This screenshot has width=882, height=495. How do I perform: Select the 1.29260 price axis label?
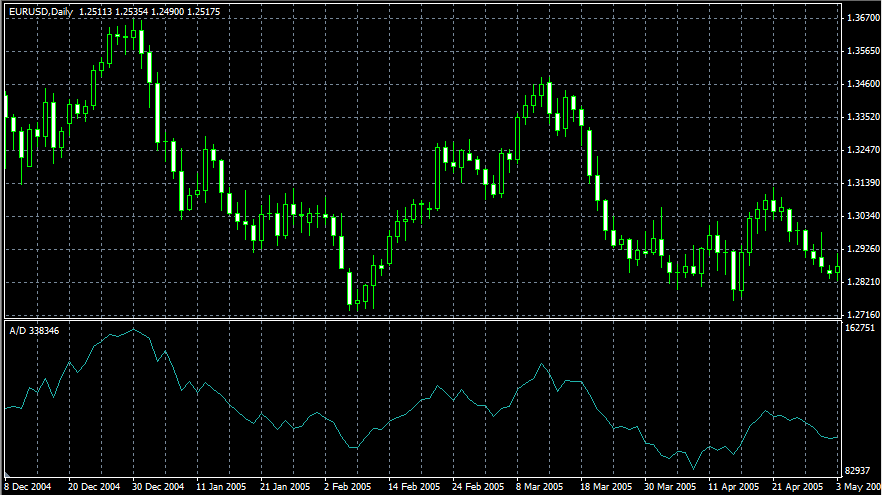click(x=863, y=249)
